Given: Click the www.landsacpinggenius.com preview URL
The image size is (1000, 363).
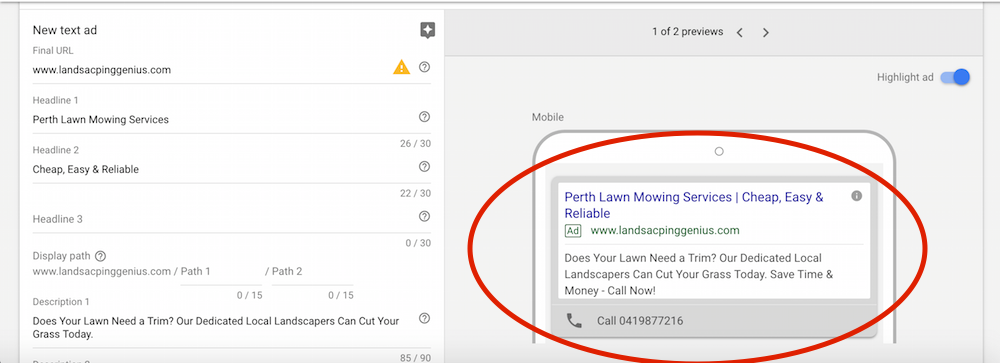Looking at the screenshot, I should coord(665,230).
